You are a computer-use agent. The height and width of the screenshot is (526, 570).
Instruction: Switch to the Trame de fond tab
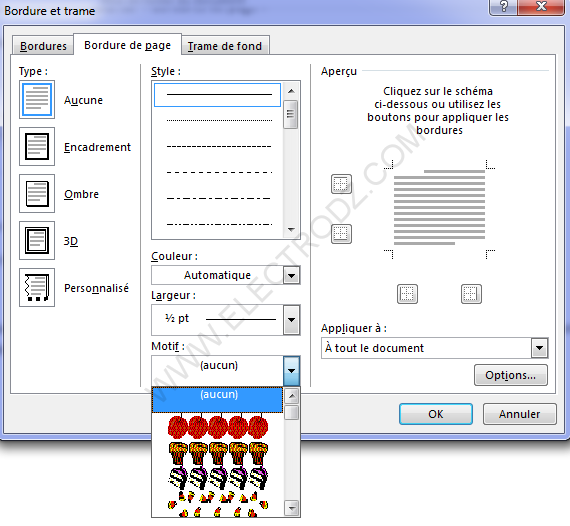click(x=225, y=46)
